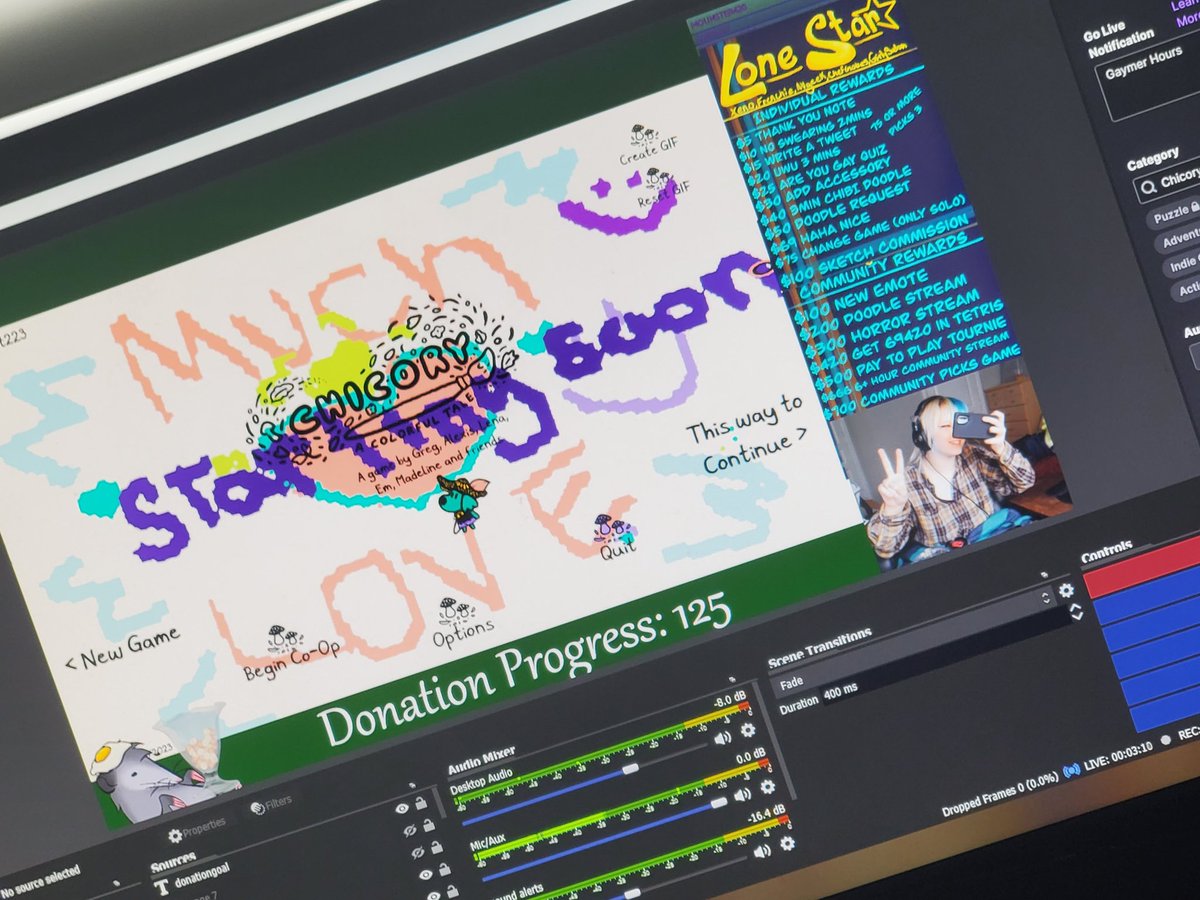Click the Dropped Frames 0 (0.0%) status

[1001, 795]
